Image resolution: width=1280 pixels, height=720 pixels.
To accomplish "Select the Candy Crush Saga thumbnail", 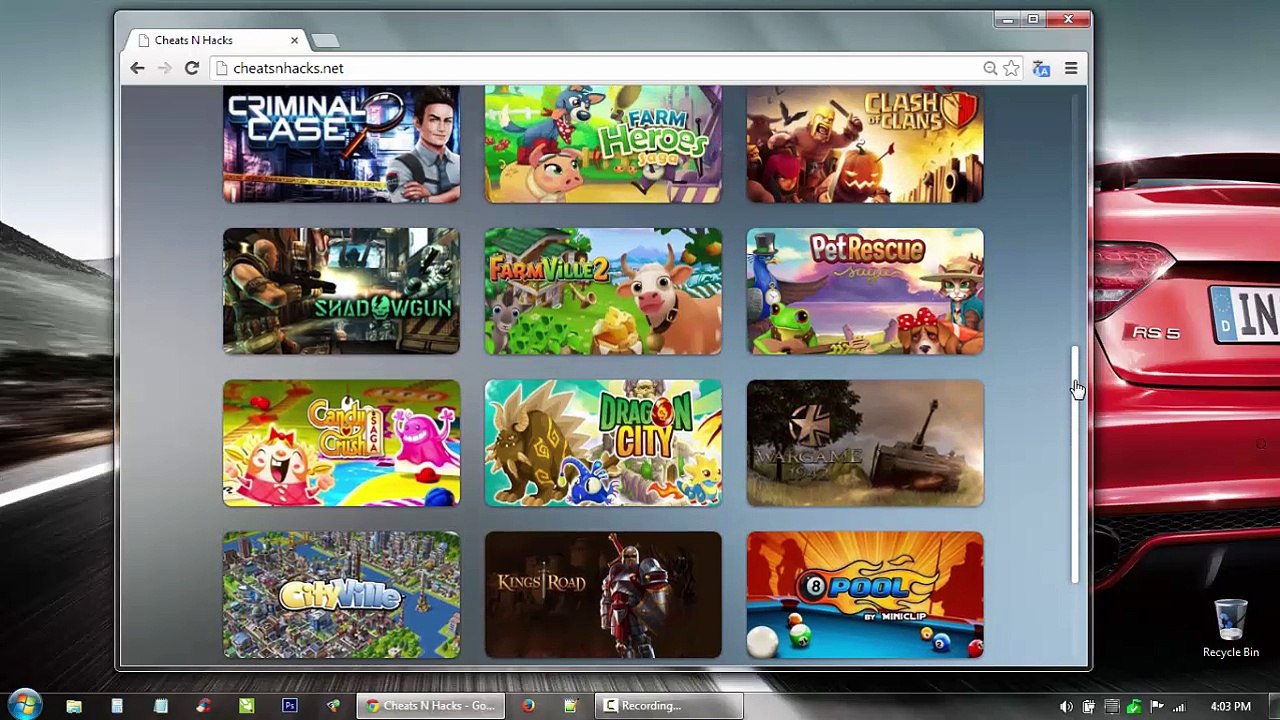I will point(342,443).
